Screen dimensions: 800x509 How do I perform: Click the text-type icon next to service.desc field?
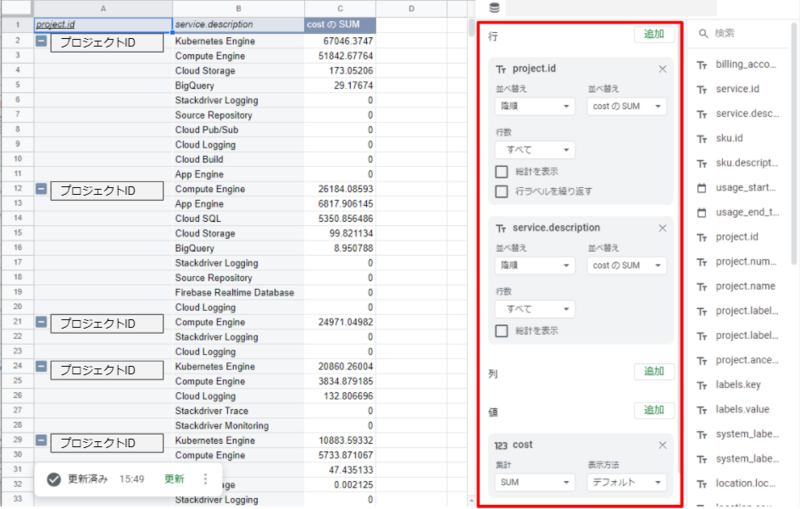702,114
